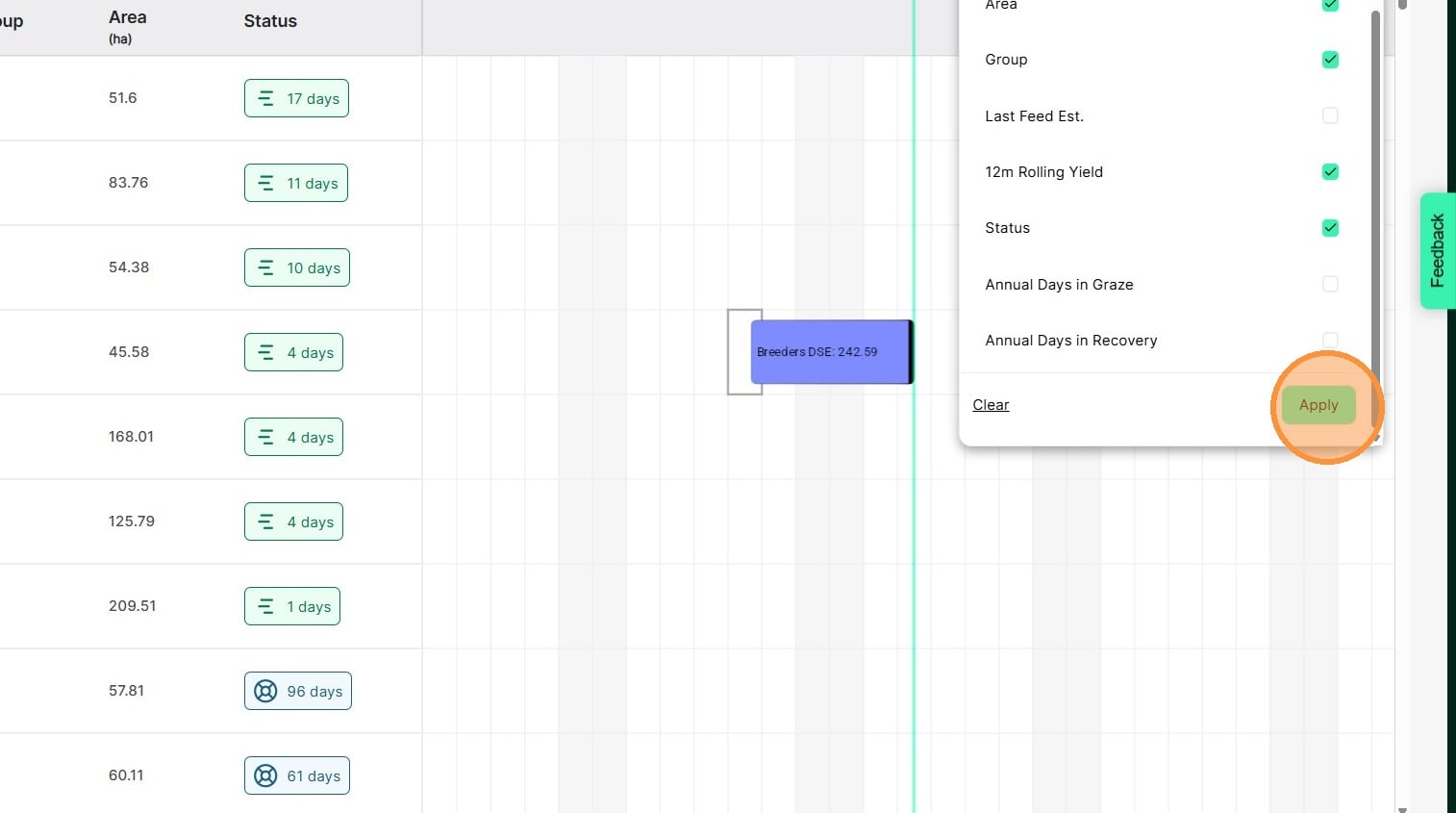Tick the Annual Days in Recovery checkbox
This screenshot has width=1456, height=813.
[1330, 340]
